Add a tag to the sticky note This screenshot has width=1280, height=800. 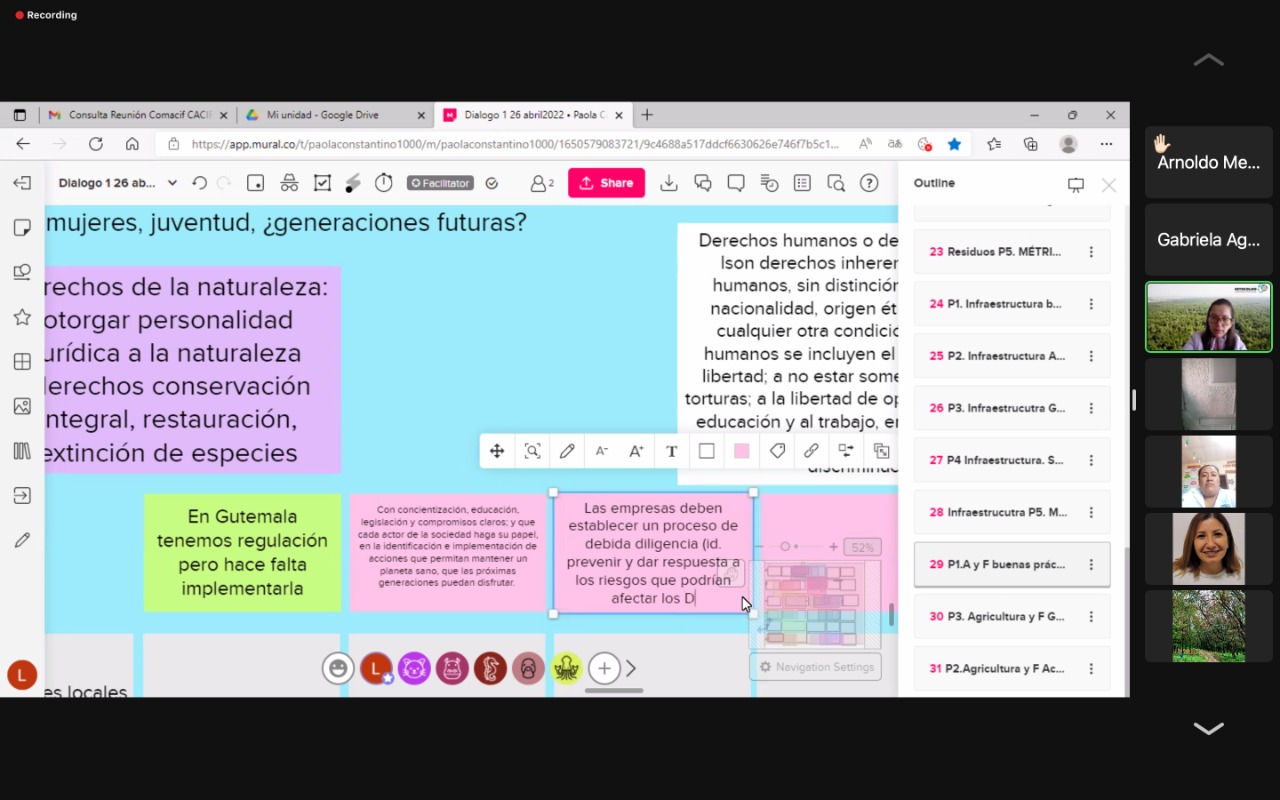coord(777,451)
